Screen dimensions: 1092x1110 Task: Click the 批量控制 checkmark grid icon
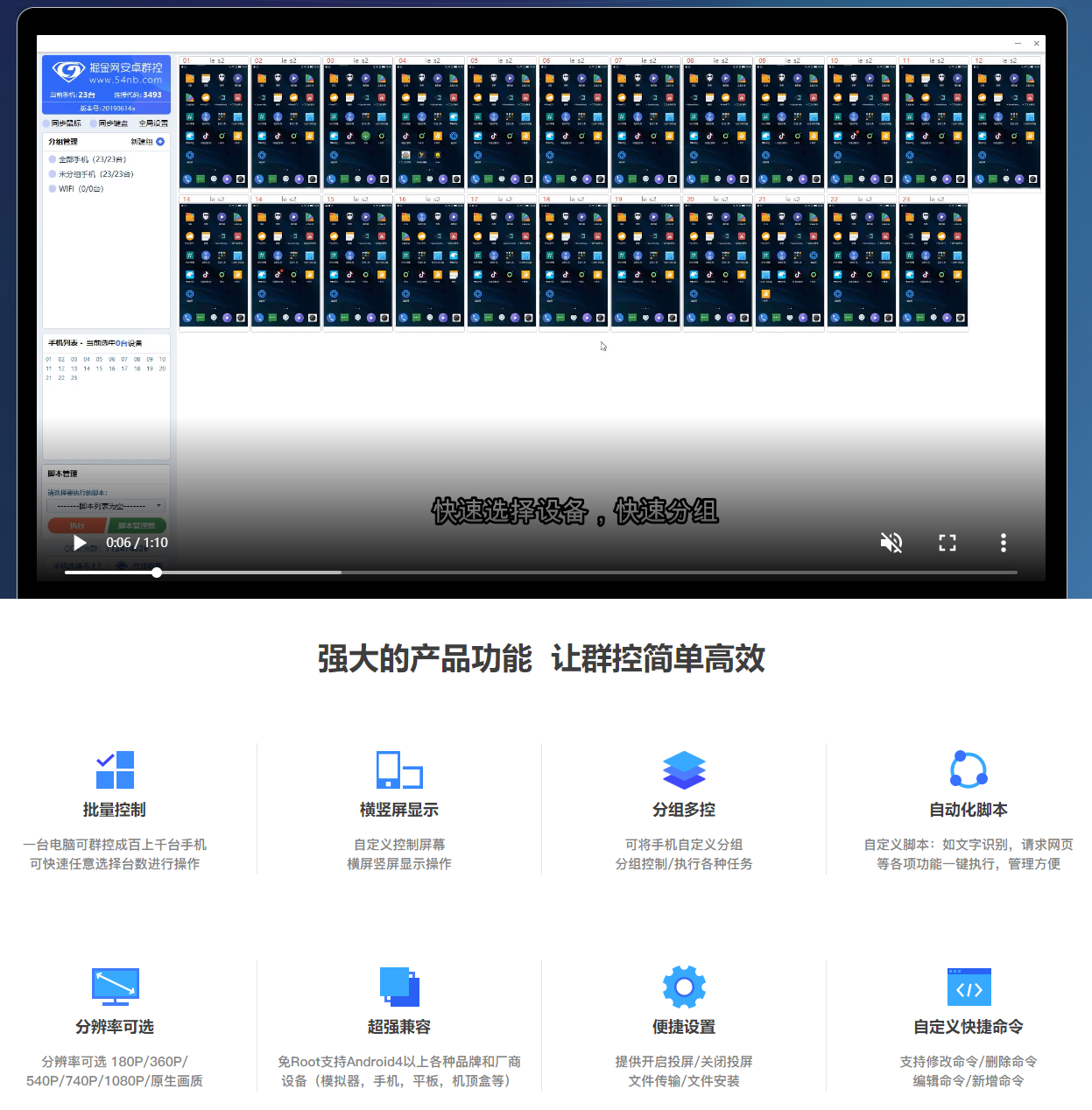click(x=115, y=770)
